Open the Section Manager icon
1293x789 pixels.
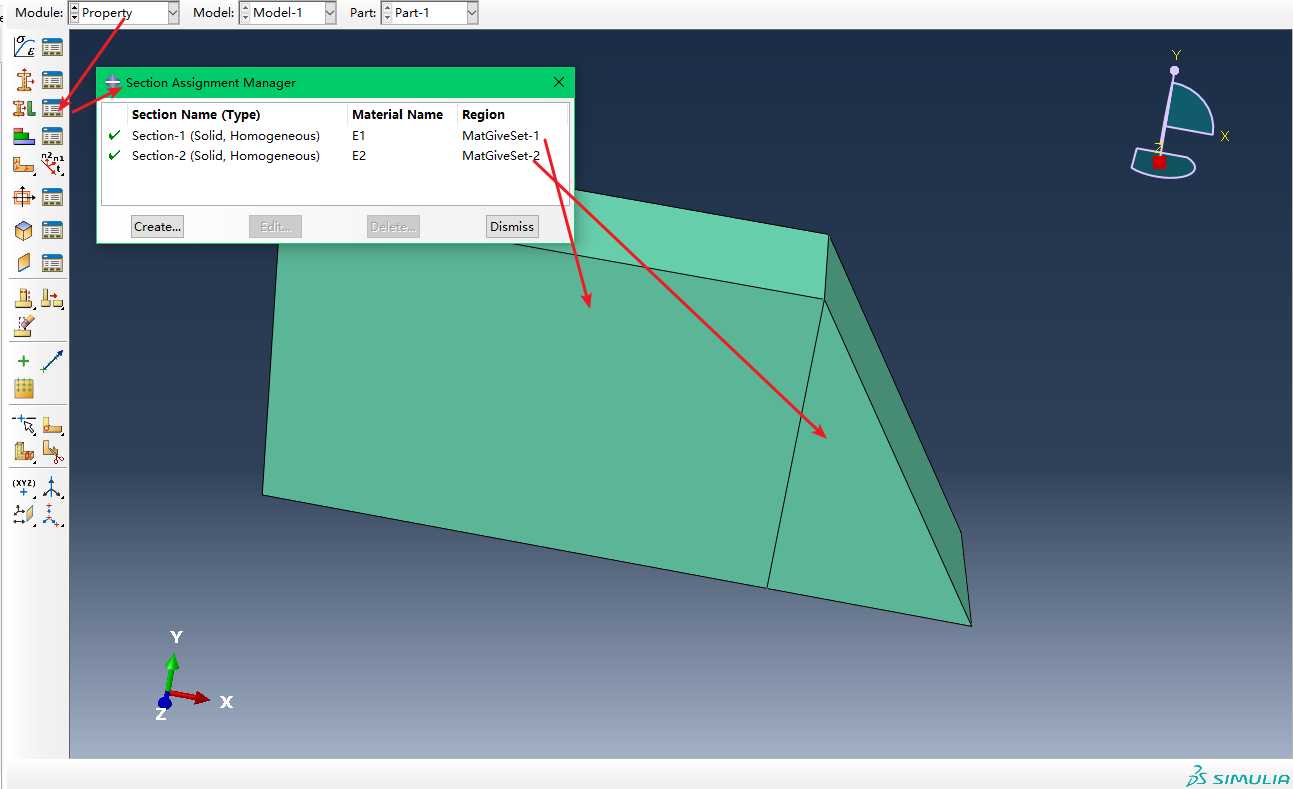coord(53,80)
